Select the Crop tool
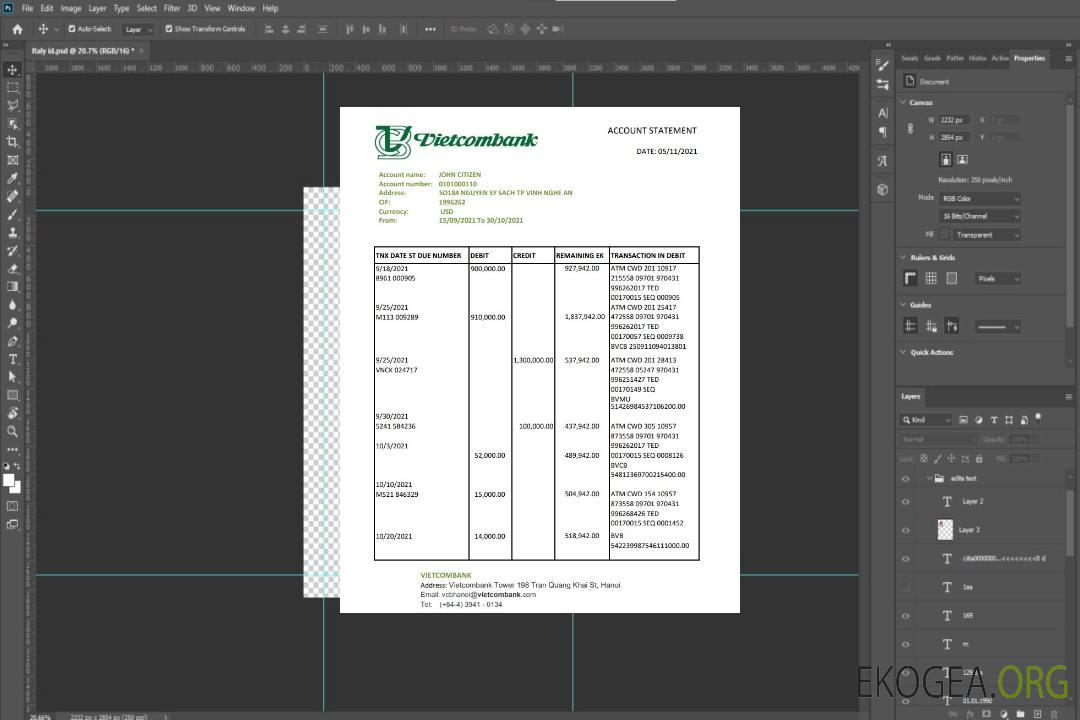Image resolution: width=1080 pixels, height=720 pixels. tap(12, 142)
